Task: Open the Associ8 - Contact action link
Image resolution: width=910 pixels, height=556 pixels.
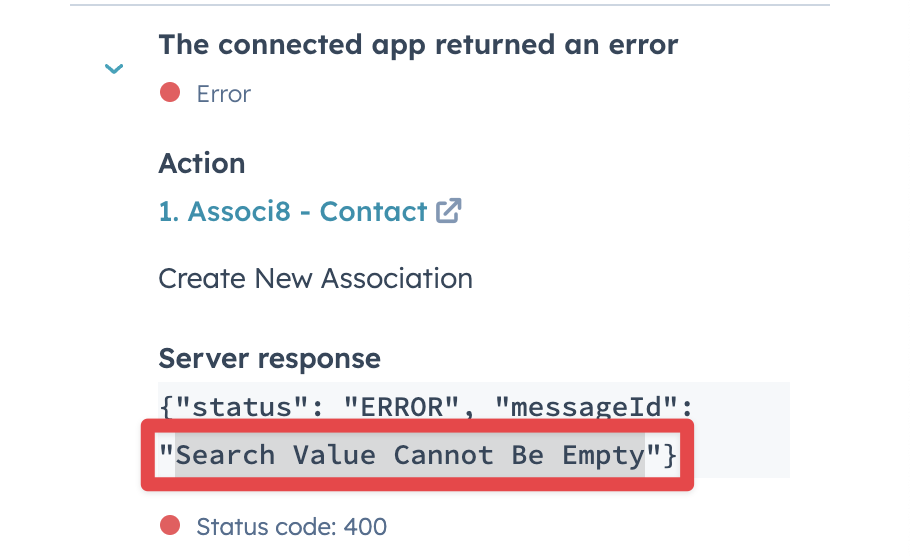Action: pos(292,212)
